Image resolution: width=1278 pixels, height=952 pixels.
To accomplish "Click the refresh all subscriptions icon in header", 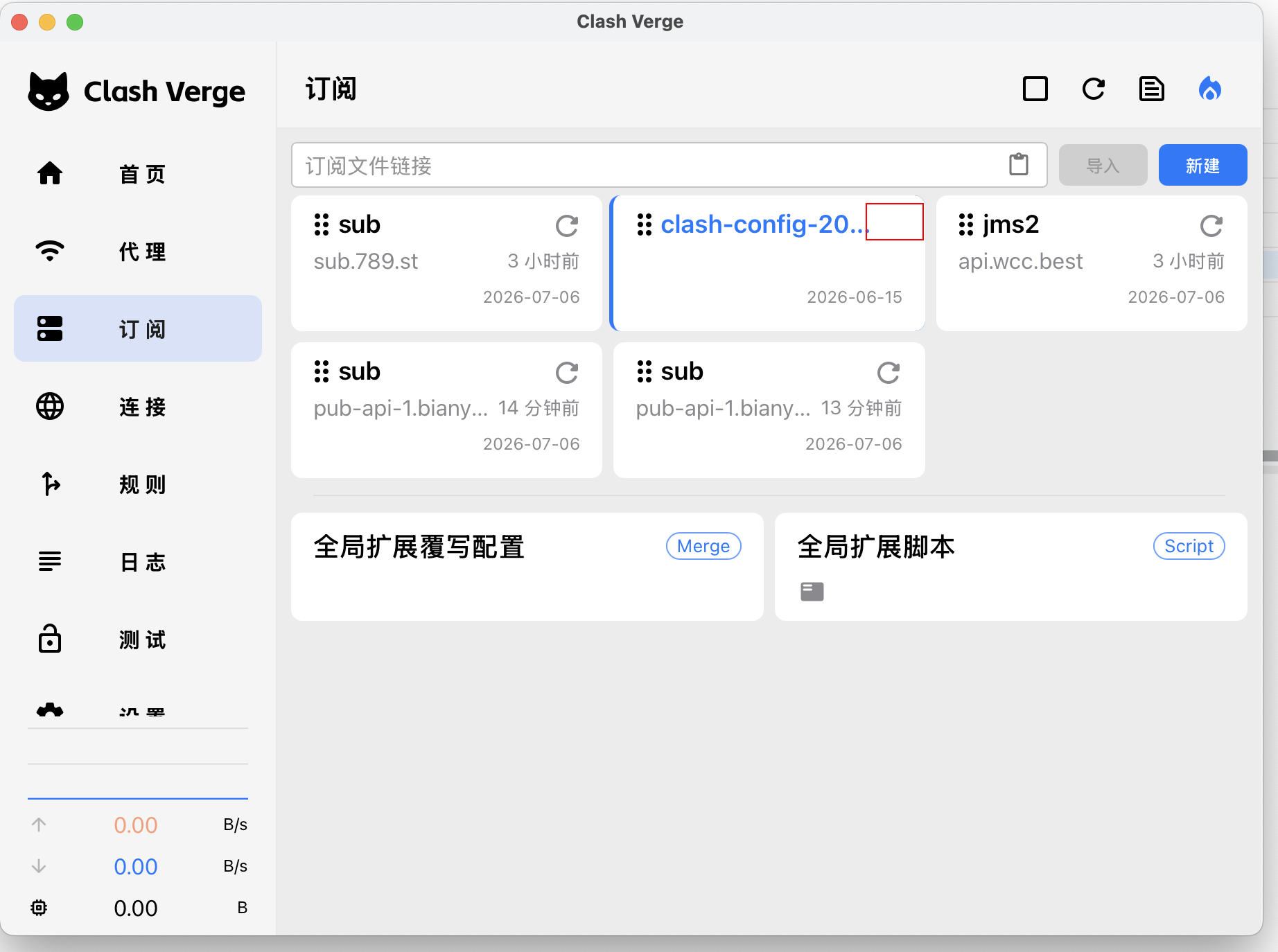I will pos(1093,89).
